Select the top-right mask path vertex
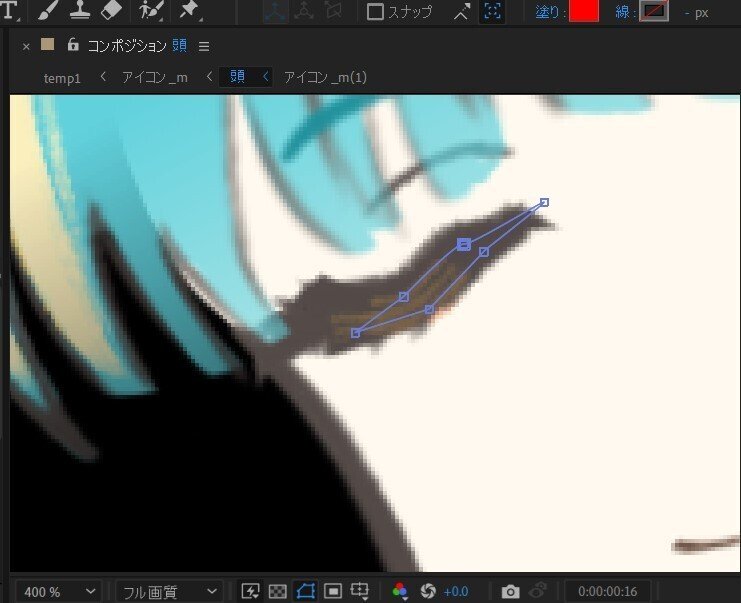The image size is (741, 603). click(x=544, y=202)
